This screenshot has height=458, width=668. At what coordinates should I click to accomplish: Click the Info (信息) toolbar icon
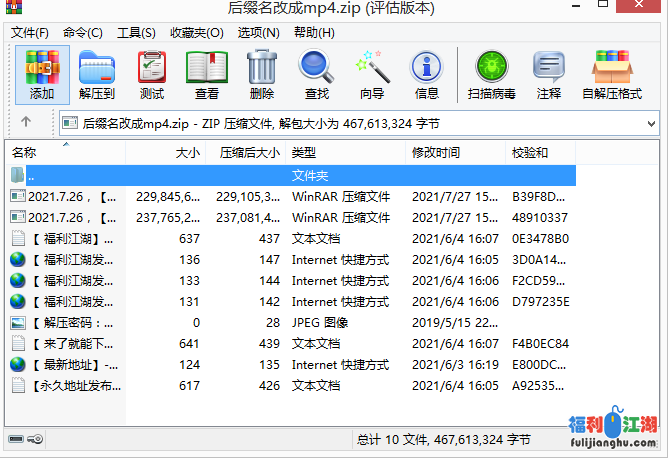[427, 74]
